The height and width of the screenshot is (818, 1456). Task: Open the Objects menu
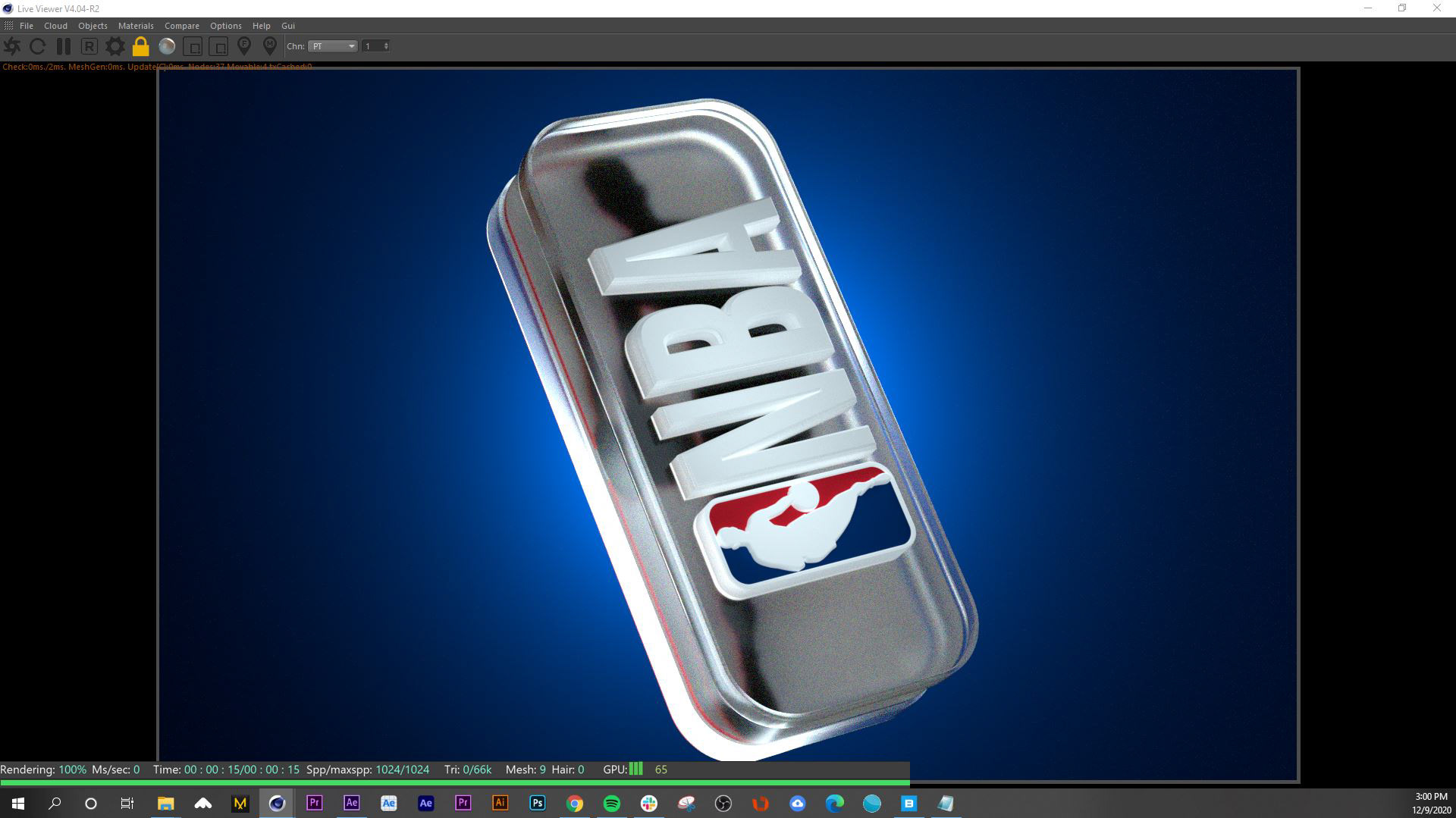[93, 26]
